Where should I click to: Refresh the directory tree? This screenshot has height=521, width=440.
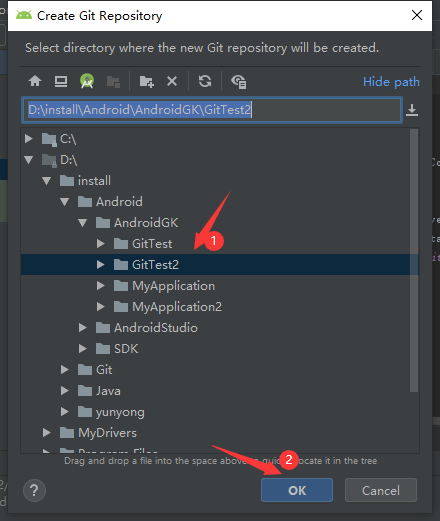[205, 81]
